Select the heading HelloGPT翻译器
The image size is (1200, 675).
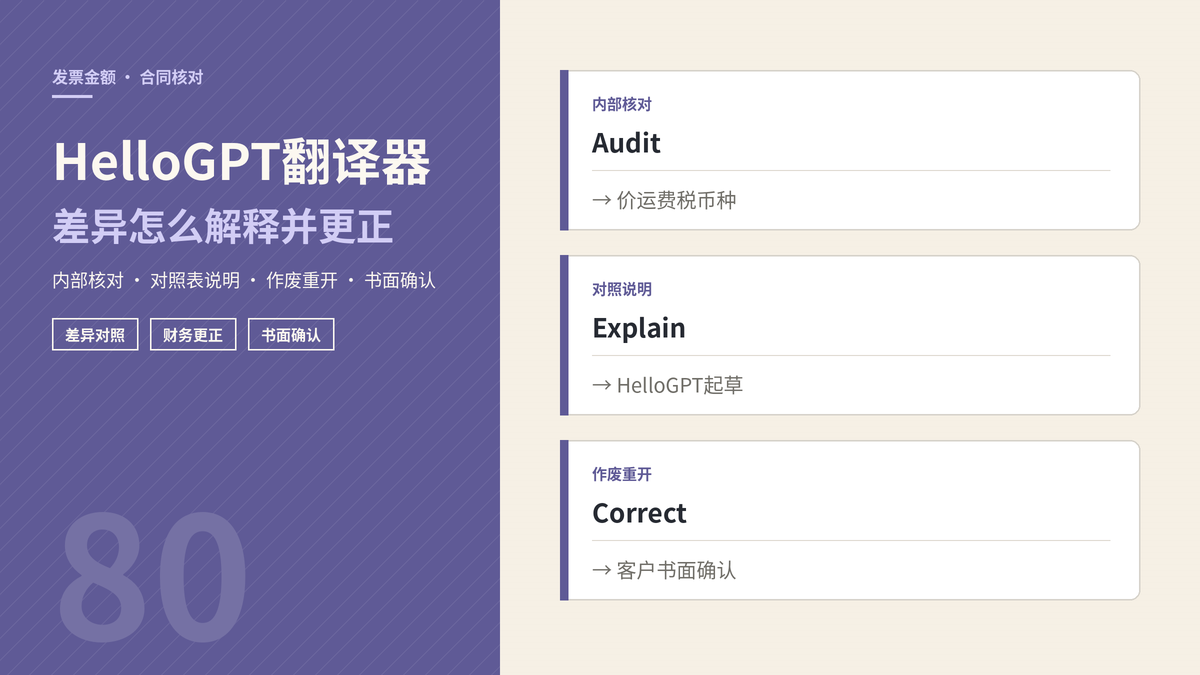click(242, 162)
